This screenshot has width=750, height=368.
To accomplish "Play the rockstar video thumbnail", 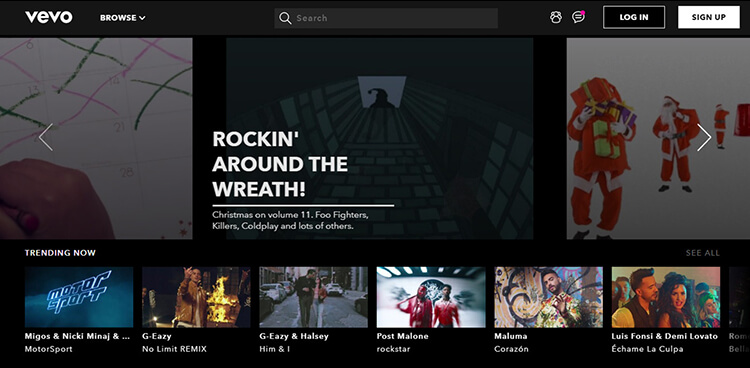I will coord(431,297).
